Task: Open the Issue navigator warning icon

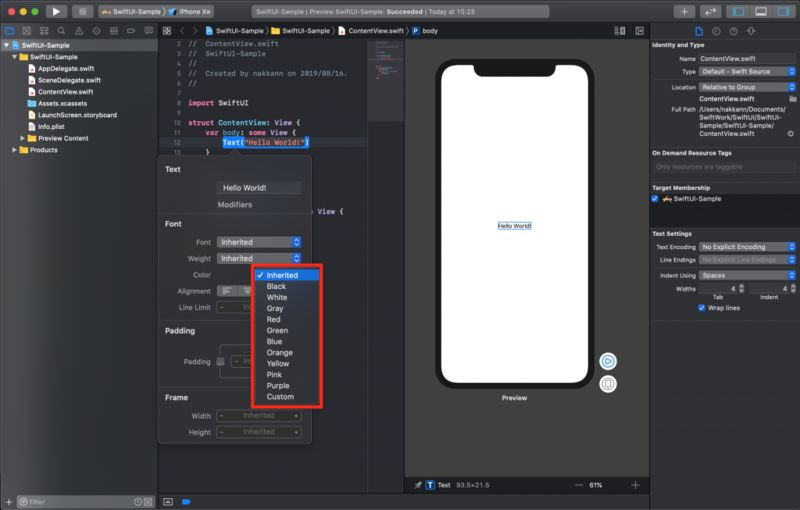Action: pos(79,31)
